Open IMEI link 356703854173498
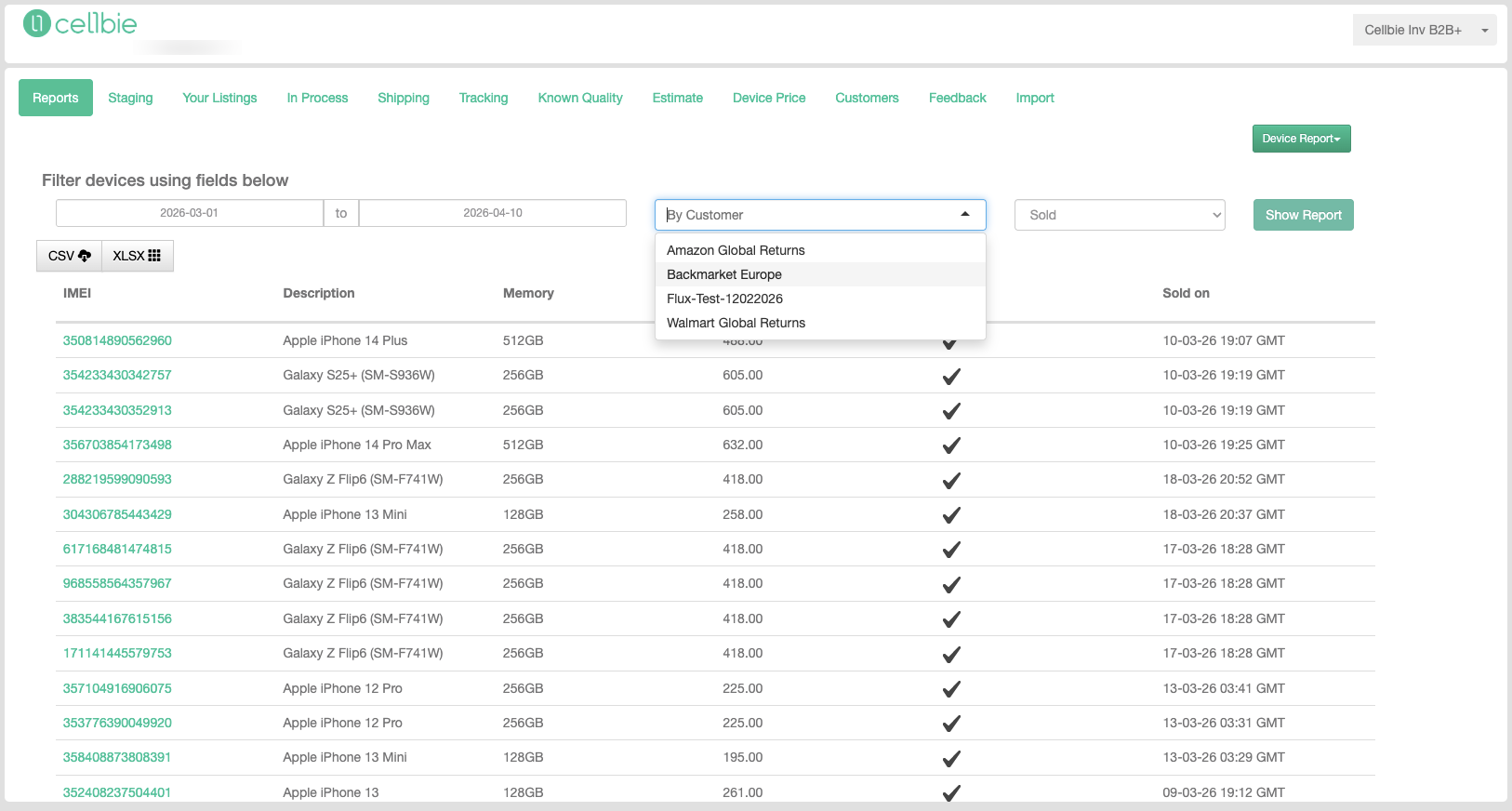Screen dimensions: 1512x811 [117, 445]
